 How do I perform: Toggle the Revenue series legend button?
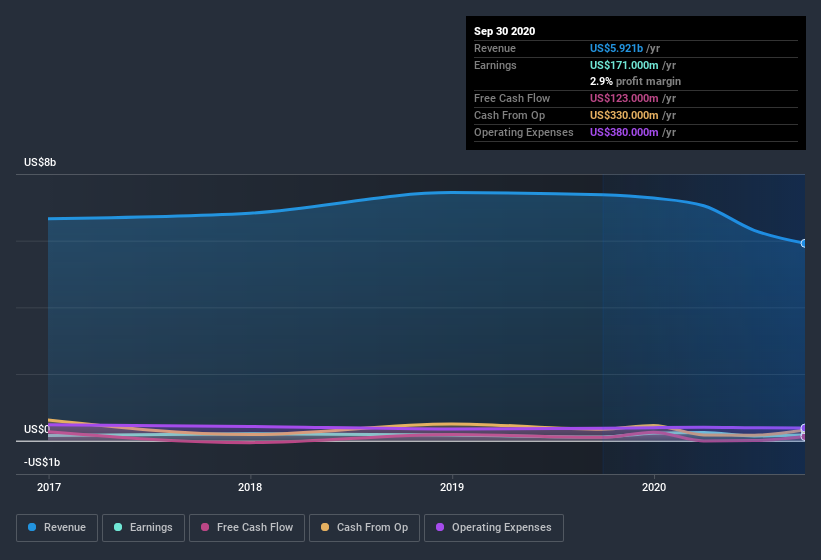tap(57, 528)
